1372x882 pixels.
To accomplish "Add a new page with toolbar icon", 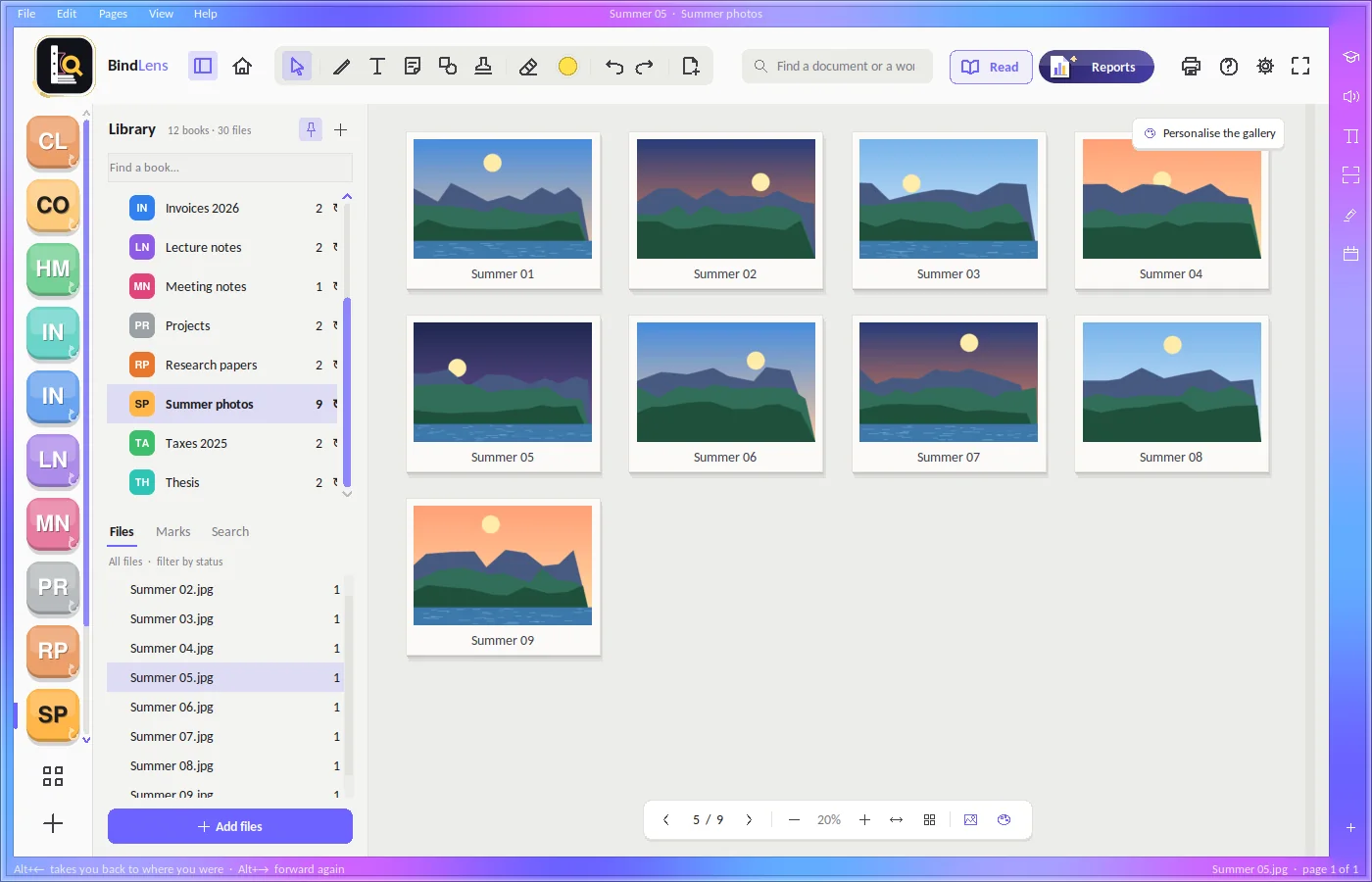I will coord(691,67).
